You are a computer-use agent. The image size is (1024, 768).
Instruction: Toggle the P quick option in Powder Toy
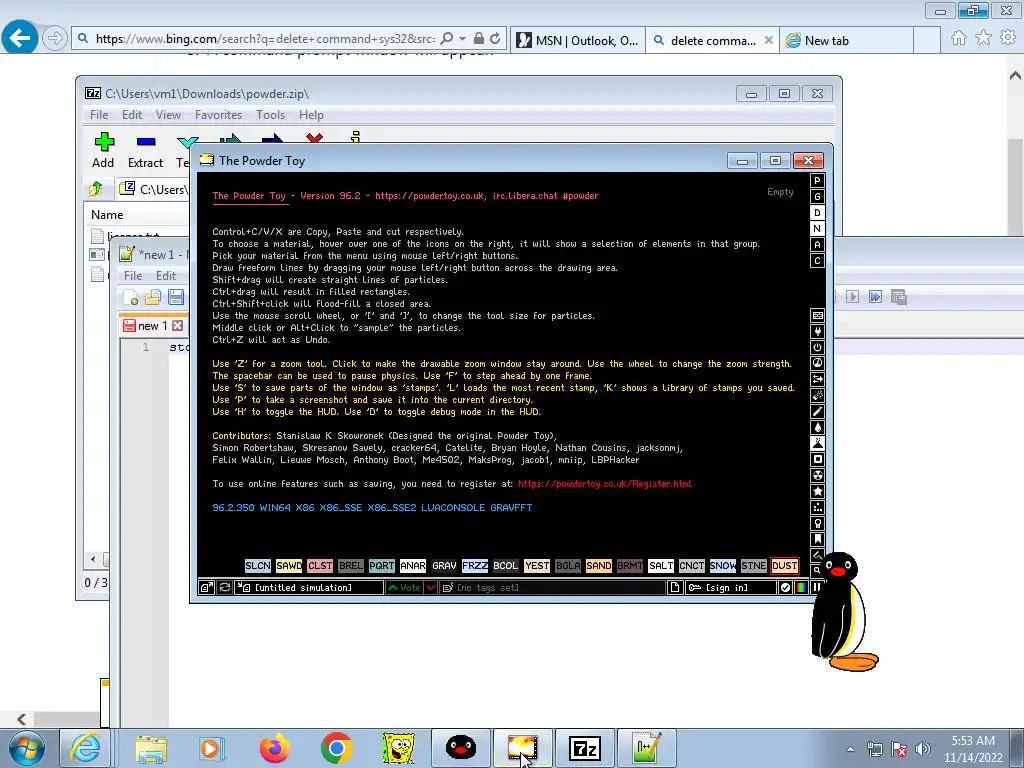click(x=817, y=181)
